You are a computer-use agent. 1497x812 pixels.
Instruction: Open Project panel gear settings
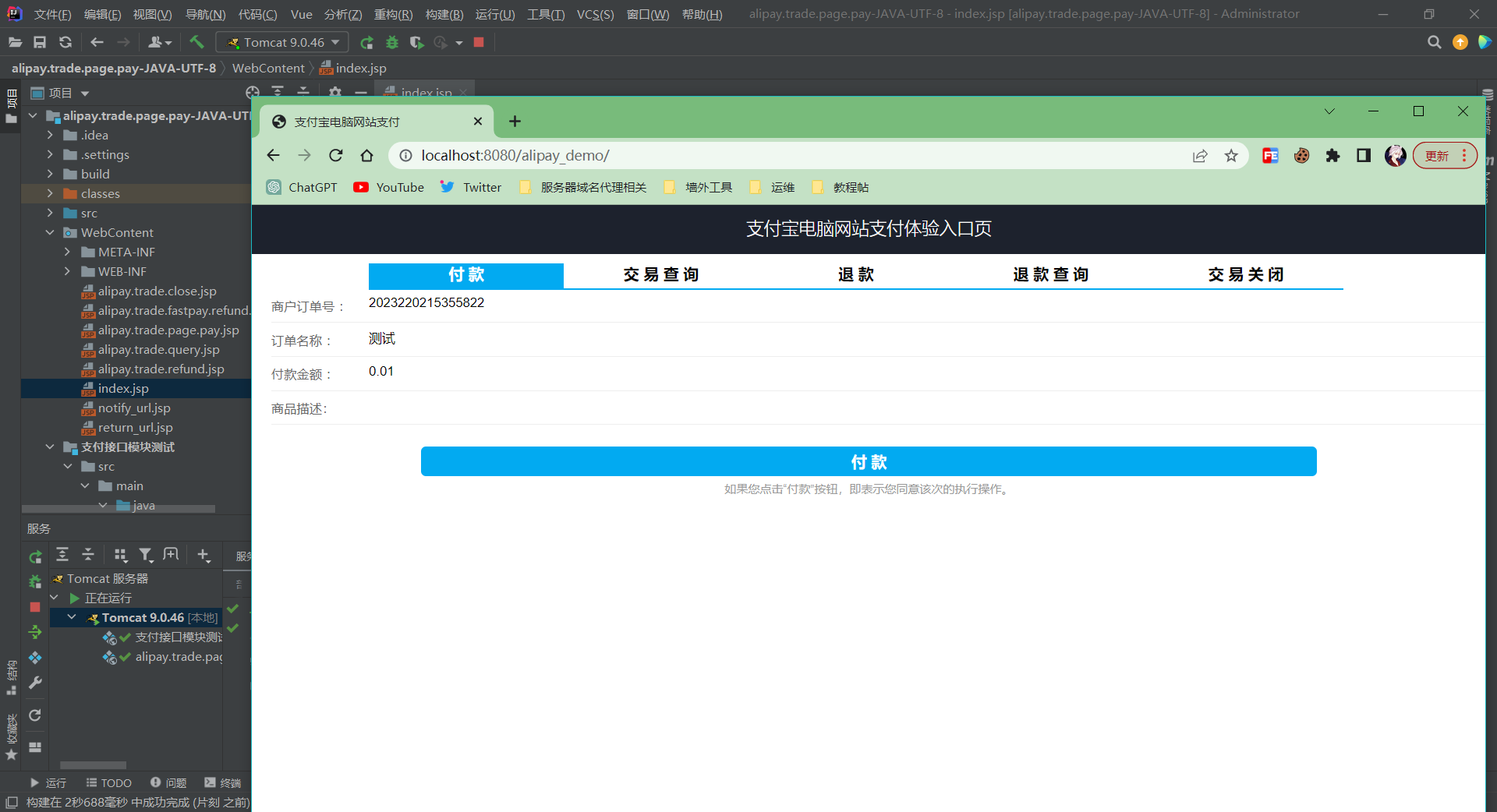[x=335, y=92]
